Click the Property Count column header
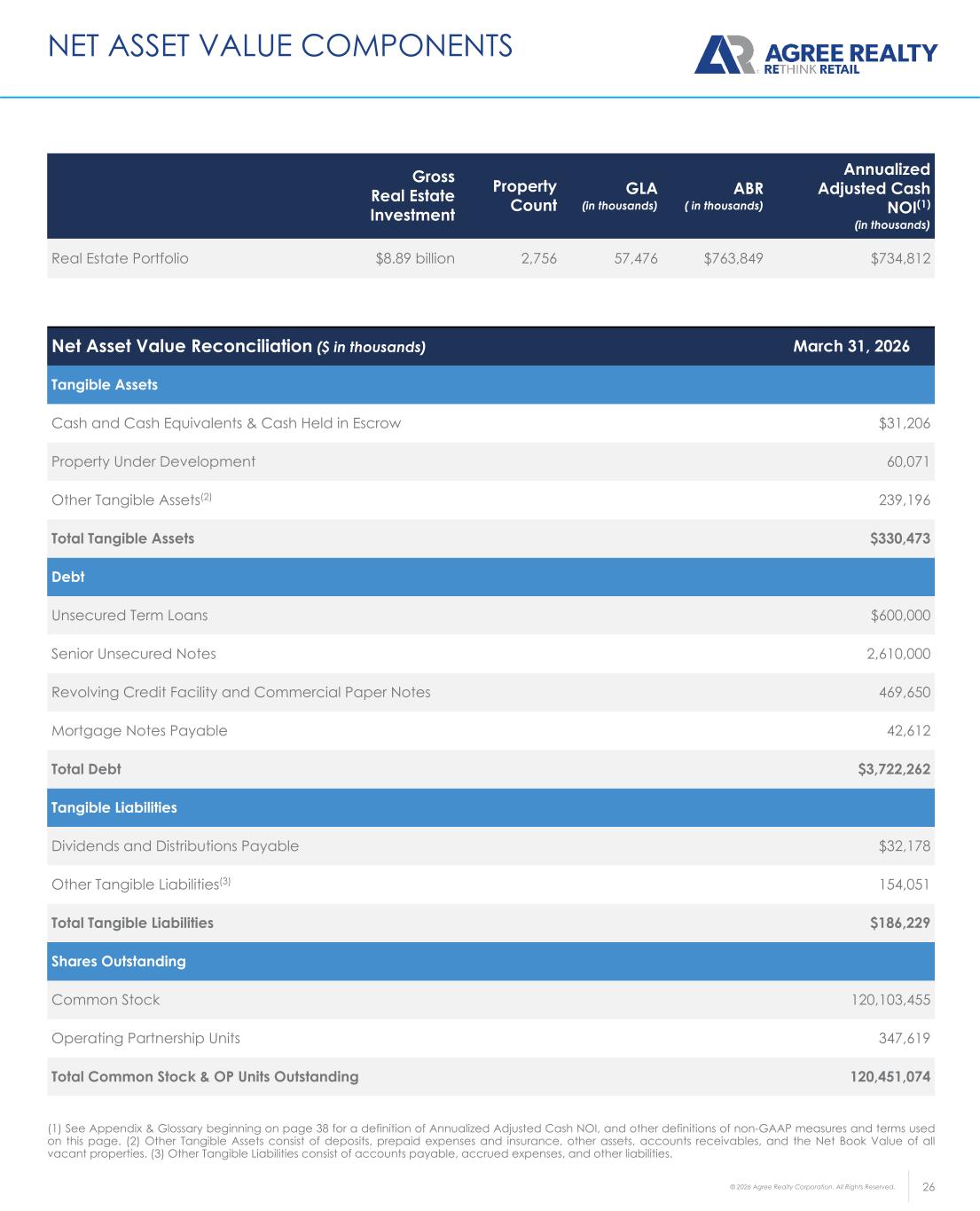The image size is (980, 1211). [x=524, y=196]
